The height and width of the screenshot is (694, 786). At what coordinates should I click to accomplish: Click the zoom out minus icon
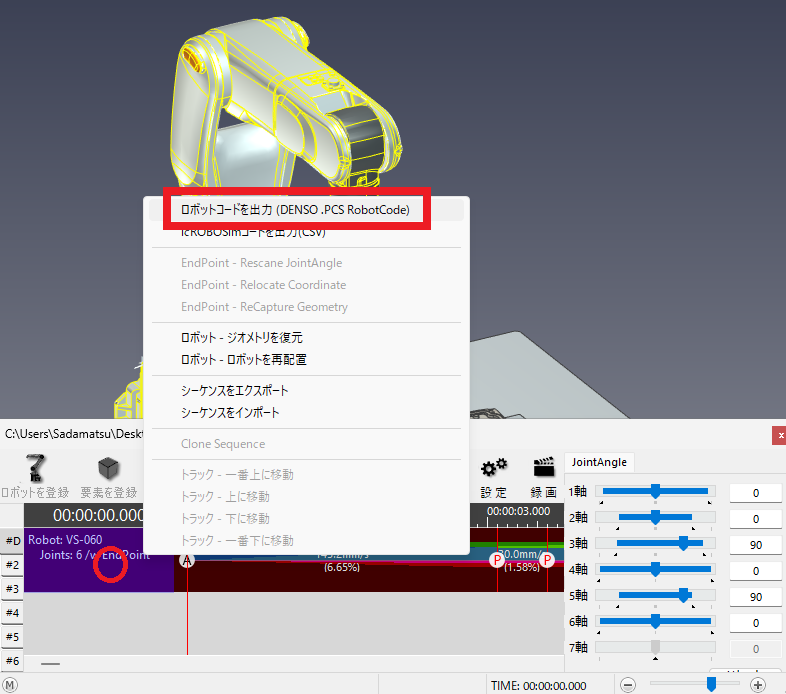627,685
